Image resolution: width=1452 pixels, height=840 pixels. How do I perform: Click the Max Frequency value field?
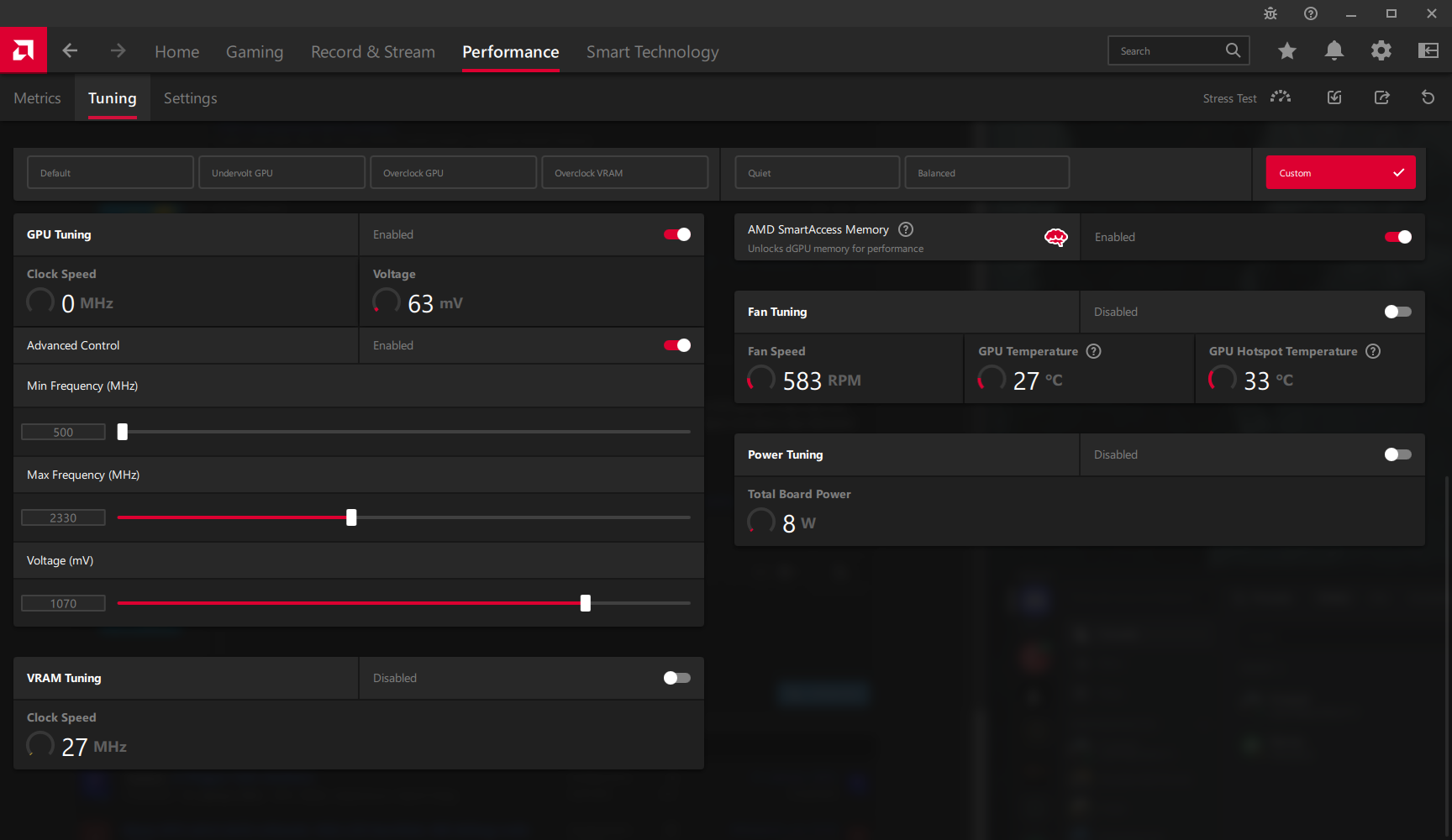[x=63, y=517]
